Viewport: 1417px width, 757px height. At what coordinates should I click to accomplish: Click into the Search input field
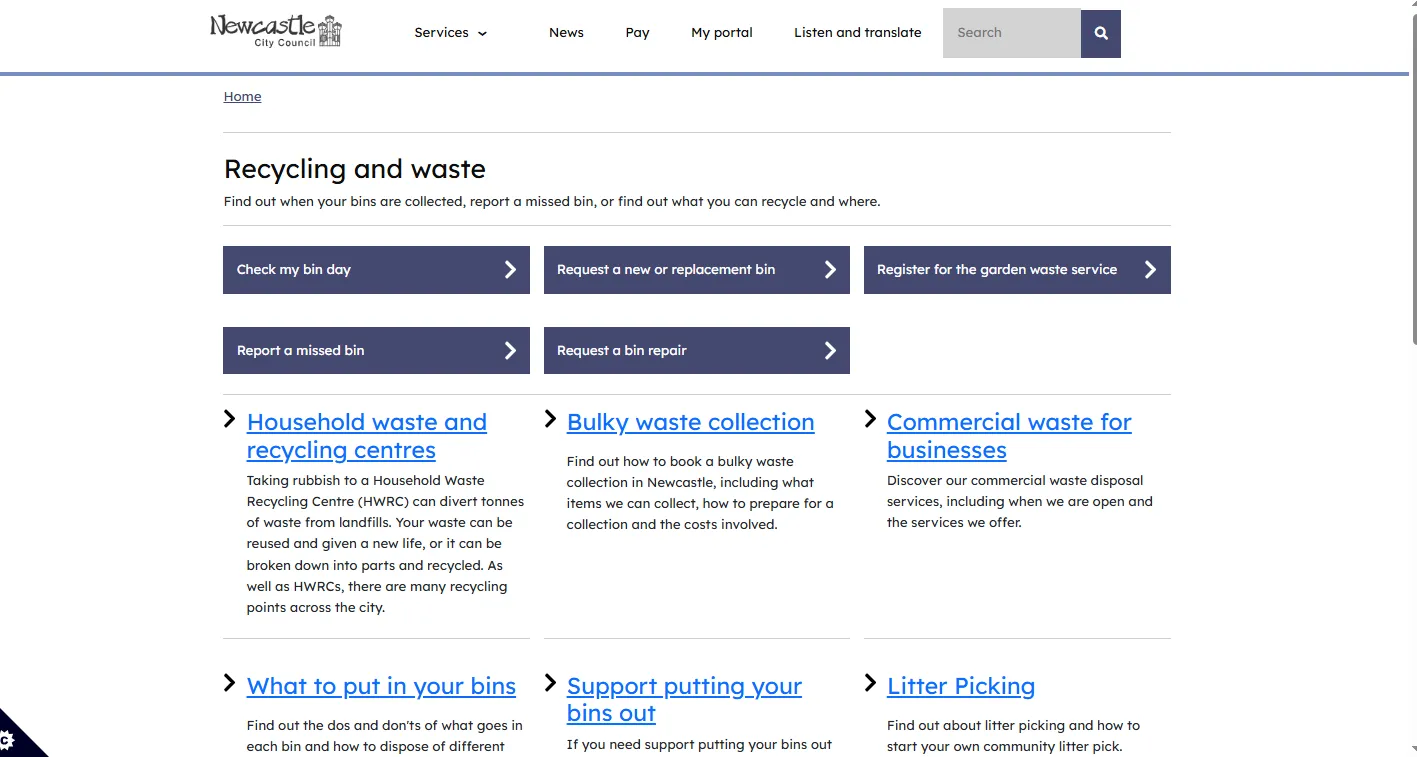click(x=1012, y=33)
